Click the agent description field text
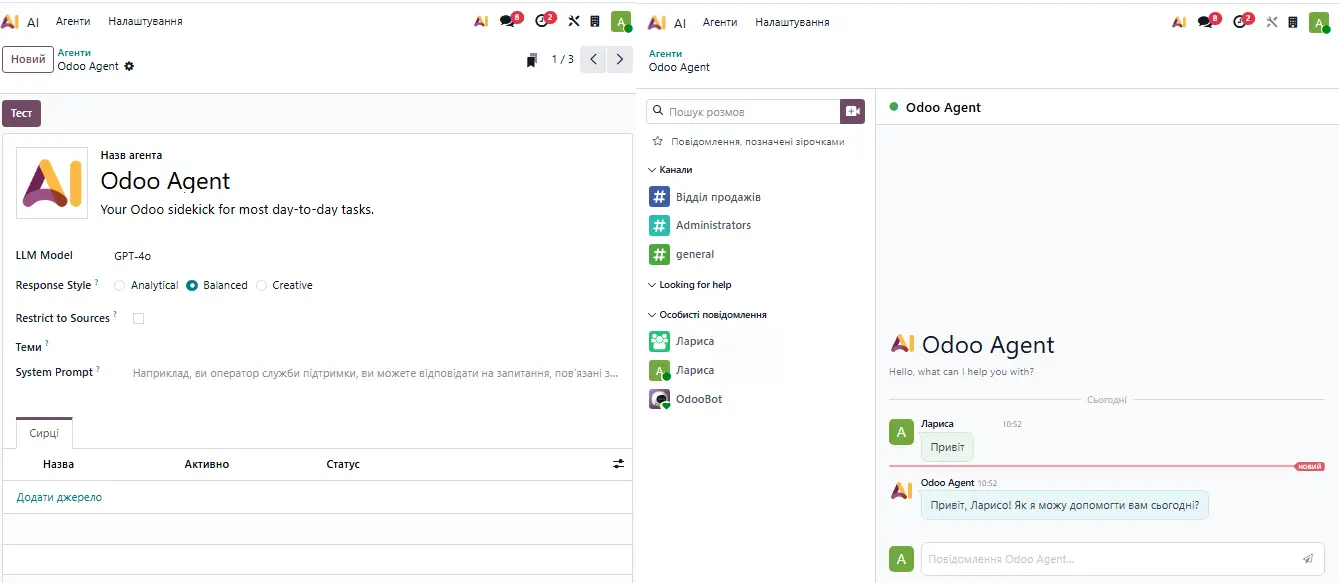The image size is (1339, 583). (237, 210)
